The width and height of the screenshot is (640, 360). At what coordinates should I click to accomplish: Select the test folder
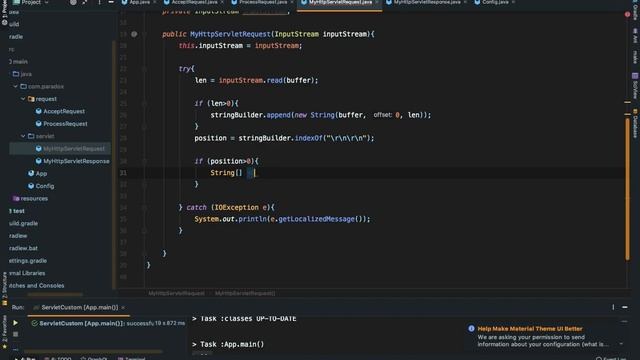point(17,211)
